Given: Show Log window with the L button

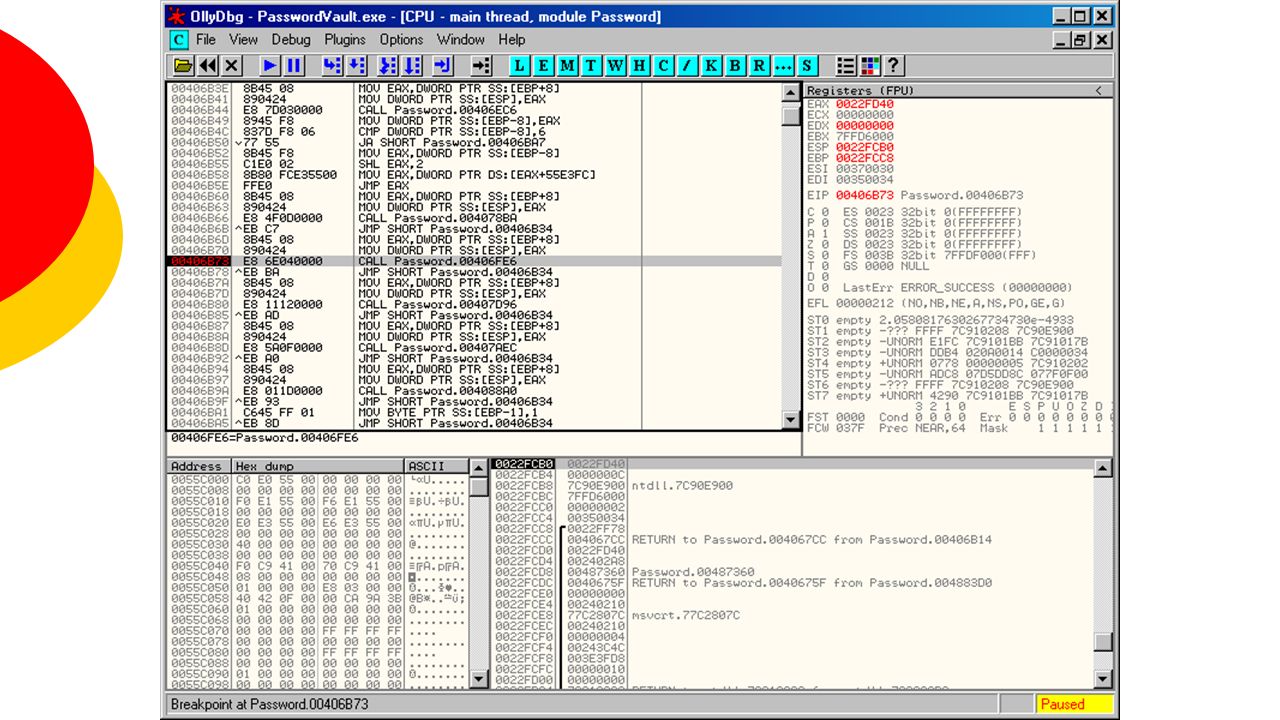Looking at the screenshot, I should tap(520, 66).
